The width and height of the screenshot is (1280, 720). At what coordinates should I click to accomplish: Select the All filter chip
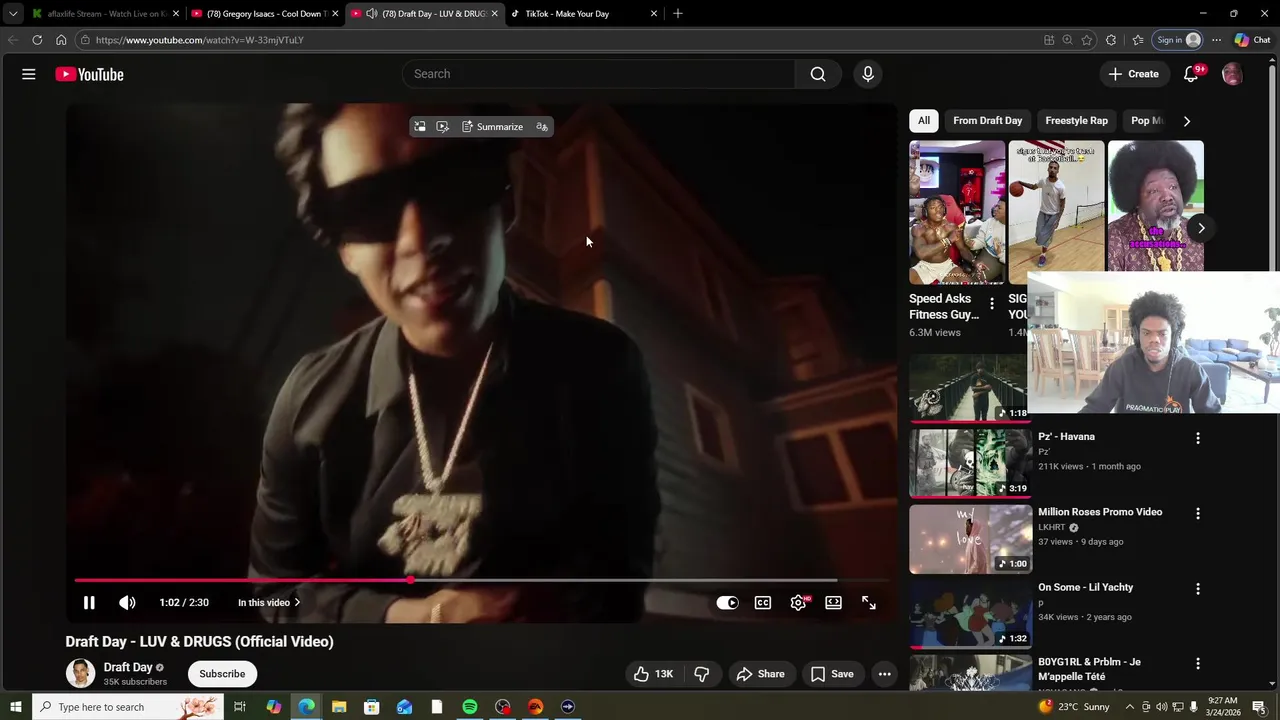(924, 121)
